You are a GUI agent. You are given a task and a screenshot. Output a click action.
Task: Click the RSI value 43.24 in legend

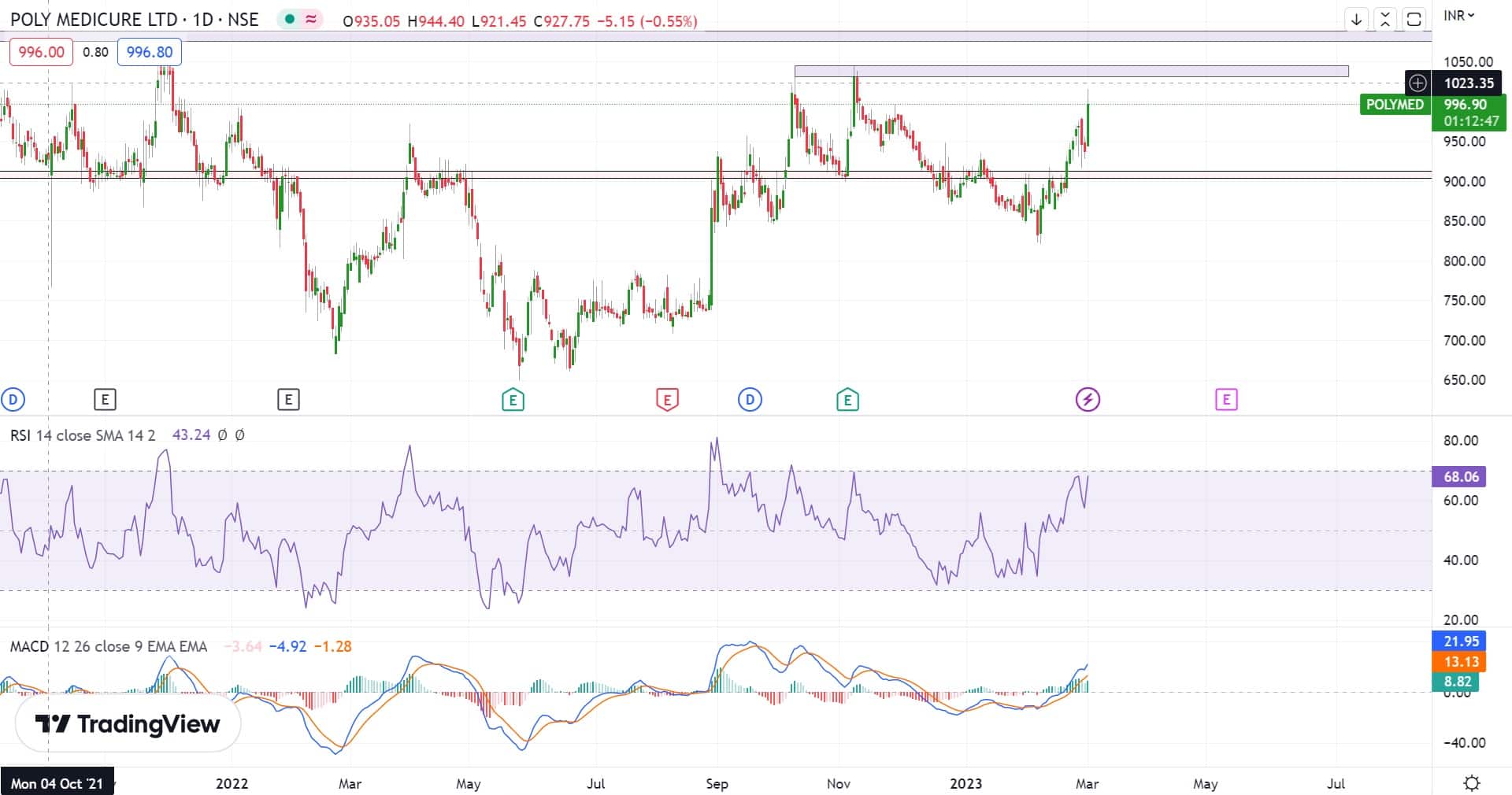(x=191, y=435)
